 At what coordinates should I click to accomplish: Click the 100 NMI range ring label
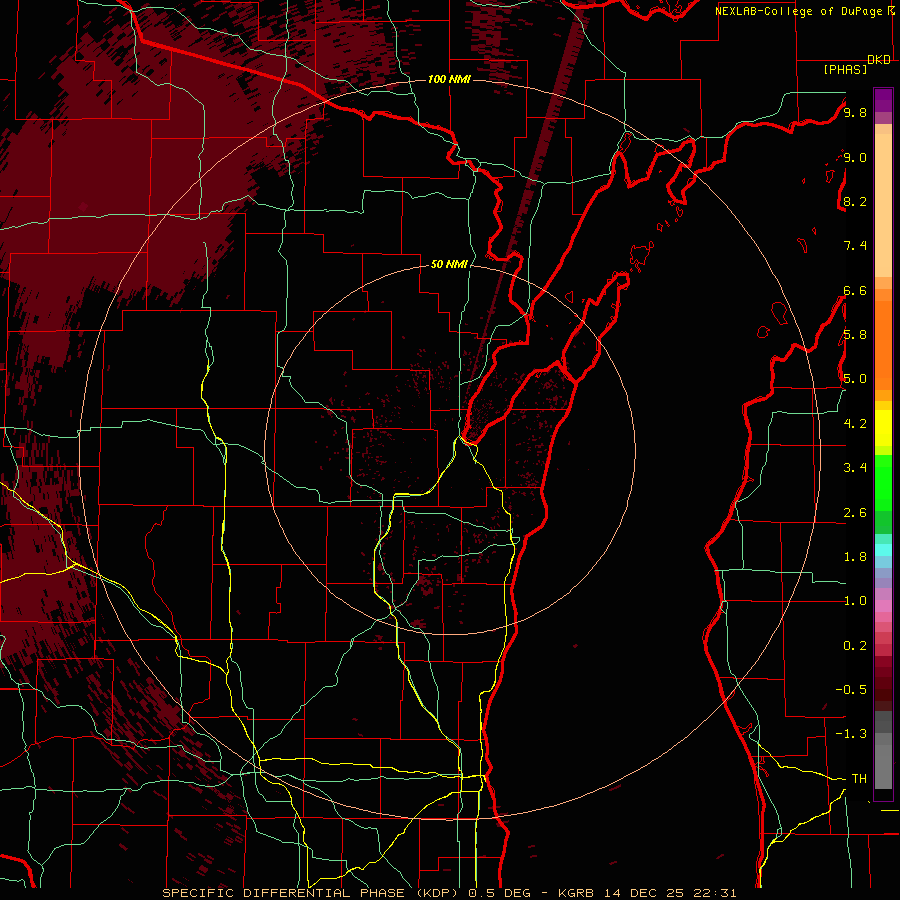pos(449,79)
